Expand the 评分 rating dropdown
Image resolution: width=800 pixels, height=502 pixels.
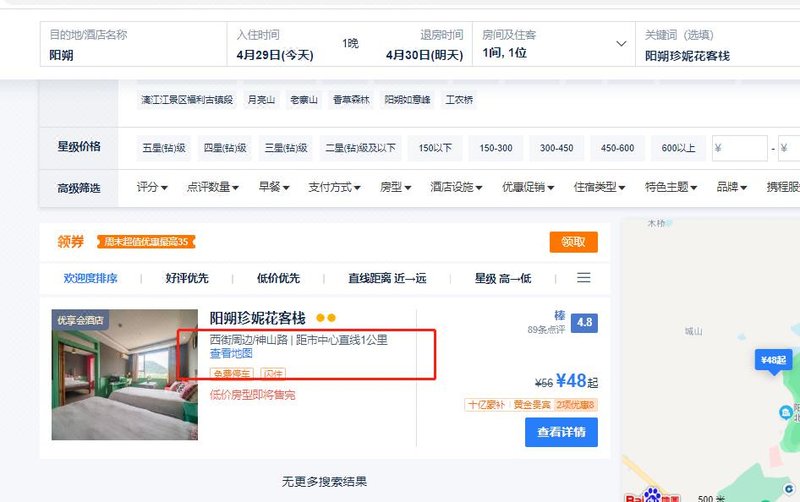click(x=151, y=187)
